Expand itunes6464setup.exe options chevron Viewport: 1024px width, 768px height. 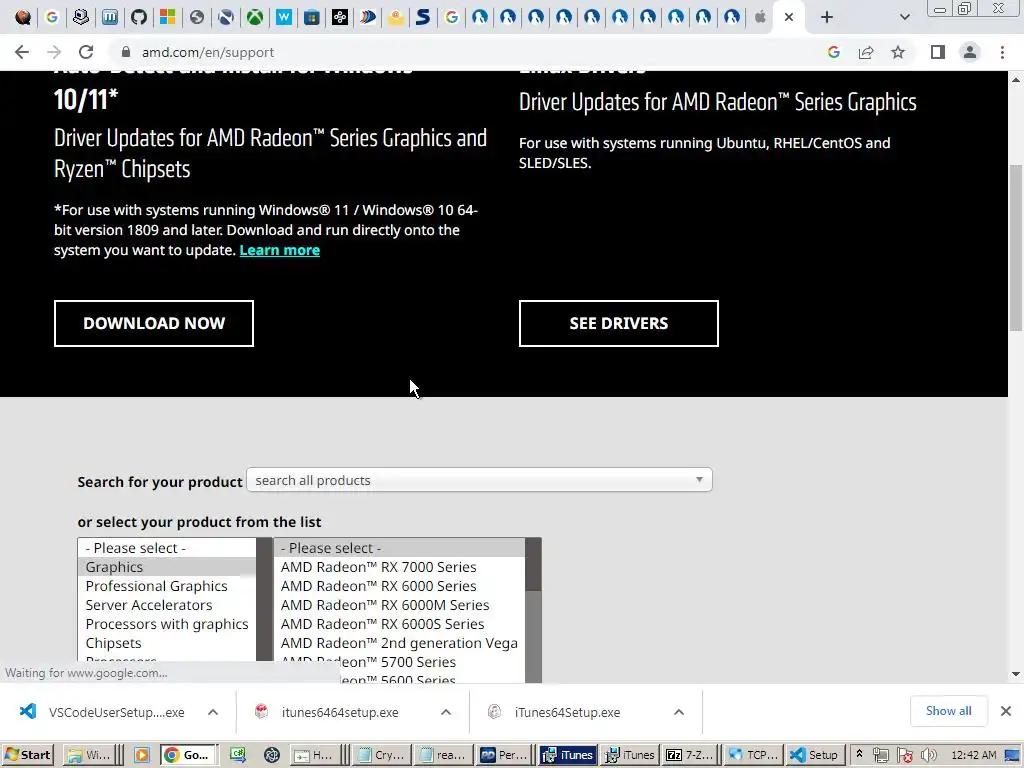click(446, 712)
